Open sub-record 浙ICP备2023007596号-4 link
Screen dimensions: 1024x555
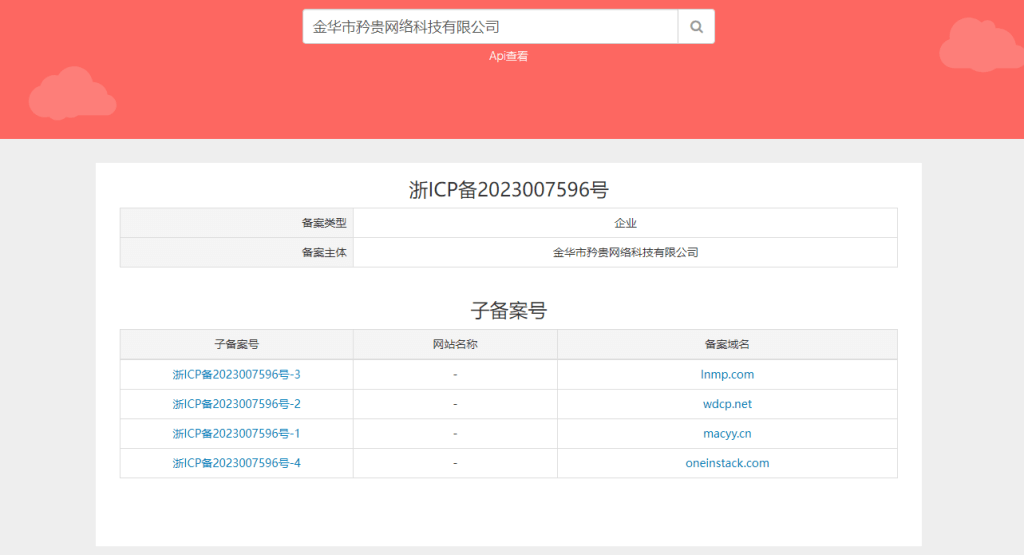click(x=236, y=463)
